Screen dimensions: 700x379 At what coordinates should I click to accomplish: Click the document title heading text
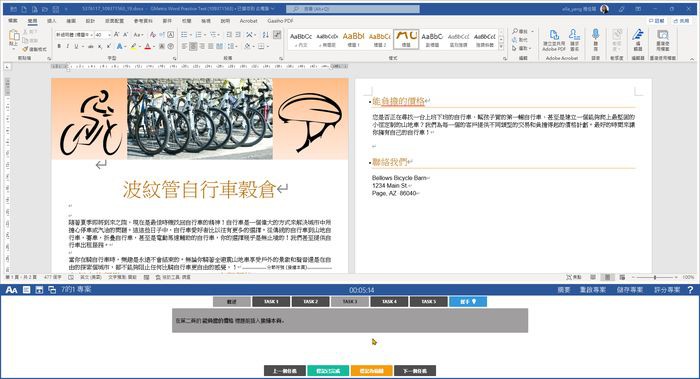[x=199, y=189]
